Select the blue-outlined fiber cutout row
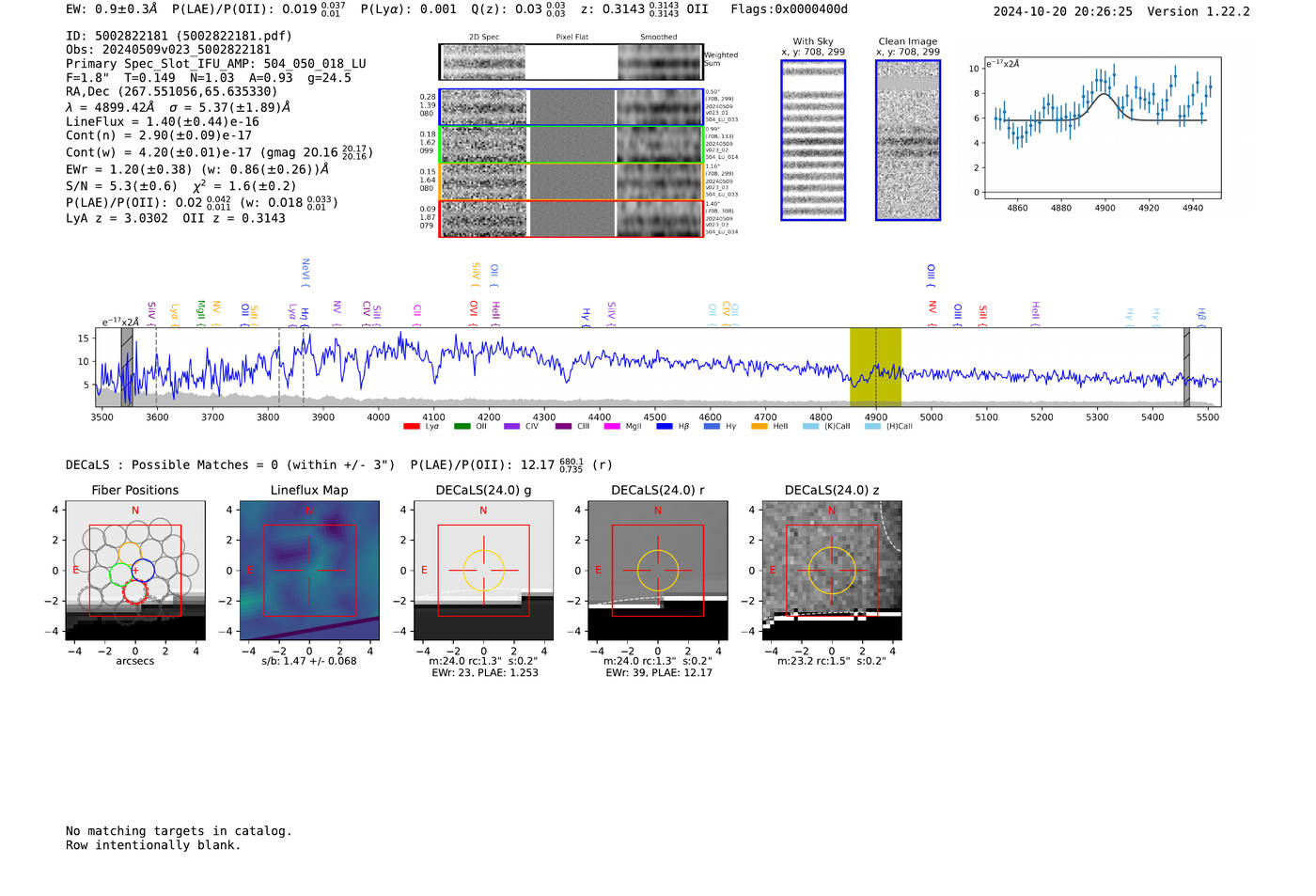Screen dimensions: 1316x896 tap(572, 107)
